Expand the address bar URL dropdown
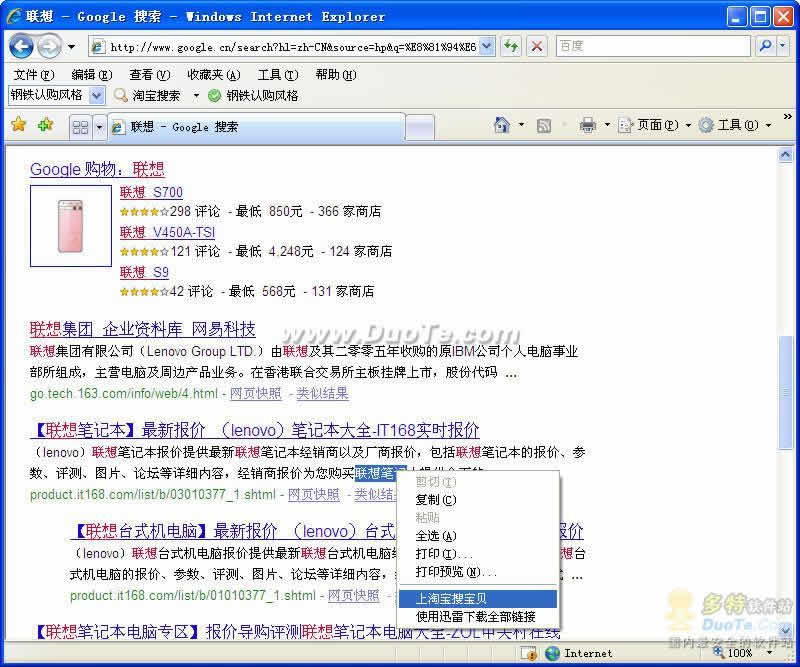The width and height of the screenshot is (800, 667). tap(487, 46)
